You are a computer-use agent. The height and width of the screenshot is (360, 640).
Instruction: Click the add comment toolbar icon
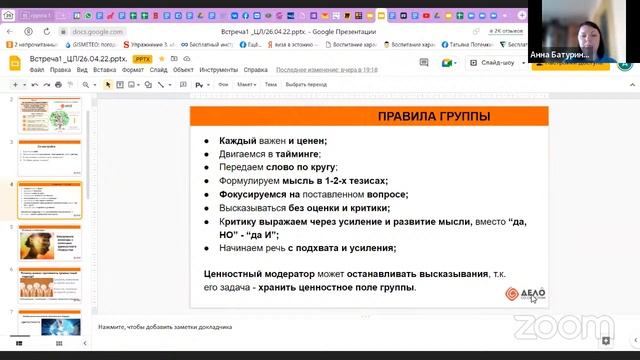183,85
